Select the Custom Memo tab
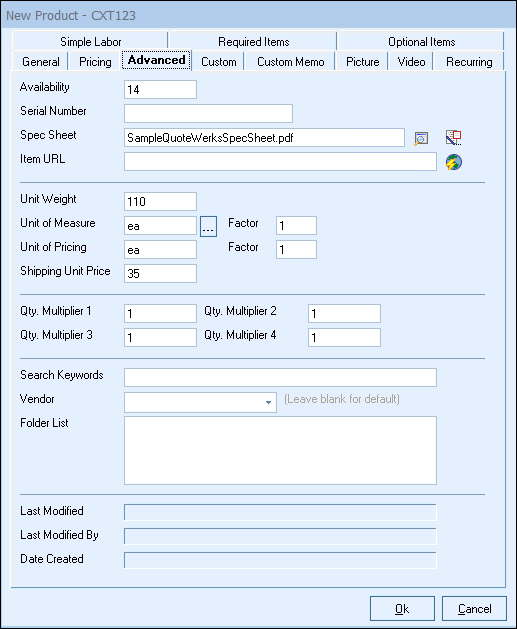The width and height of the screenshot is (517, 629). coord(290,62)
